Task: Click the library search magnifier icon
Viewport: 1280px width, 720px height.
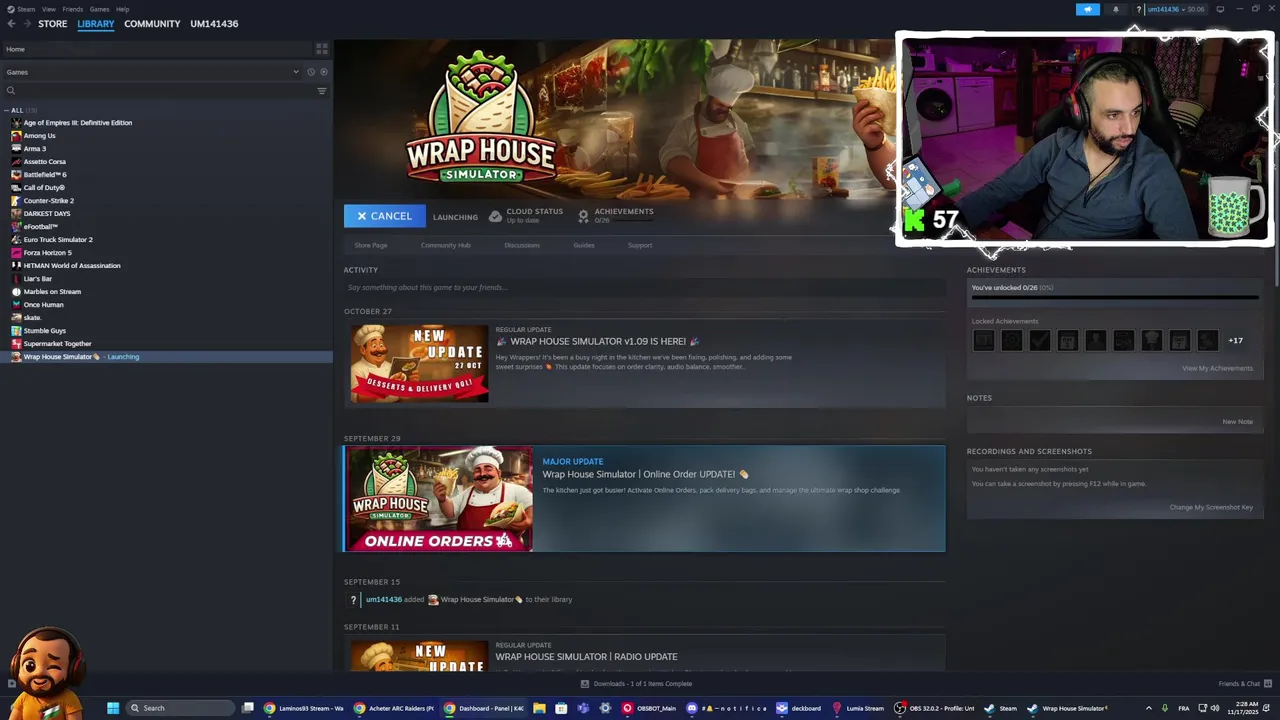Action: tap(11, 91)
